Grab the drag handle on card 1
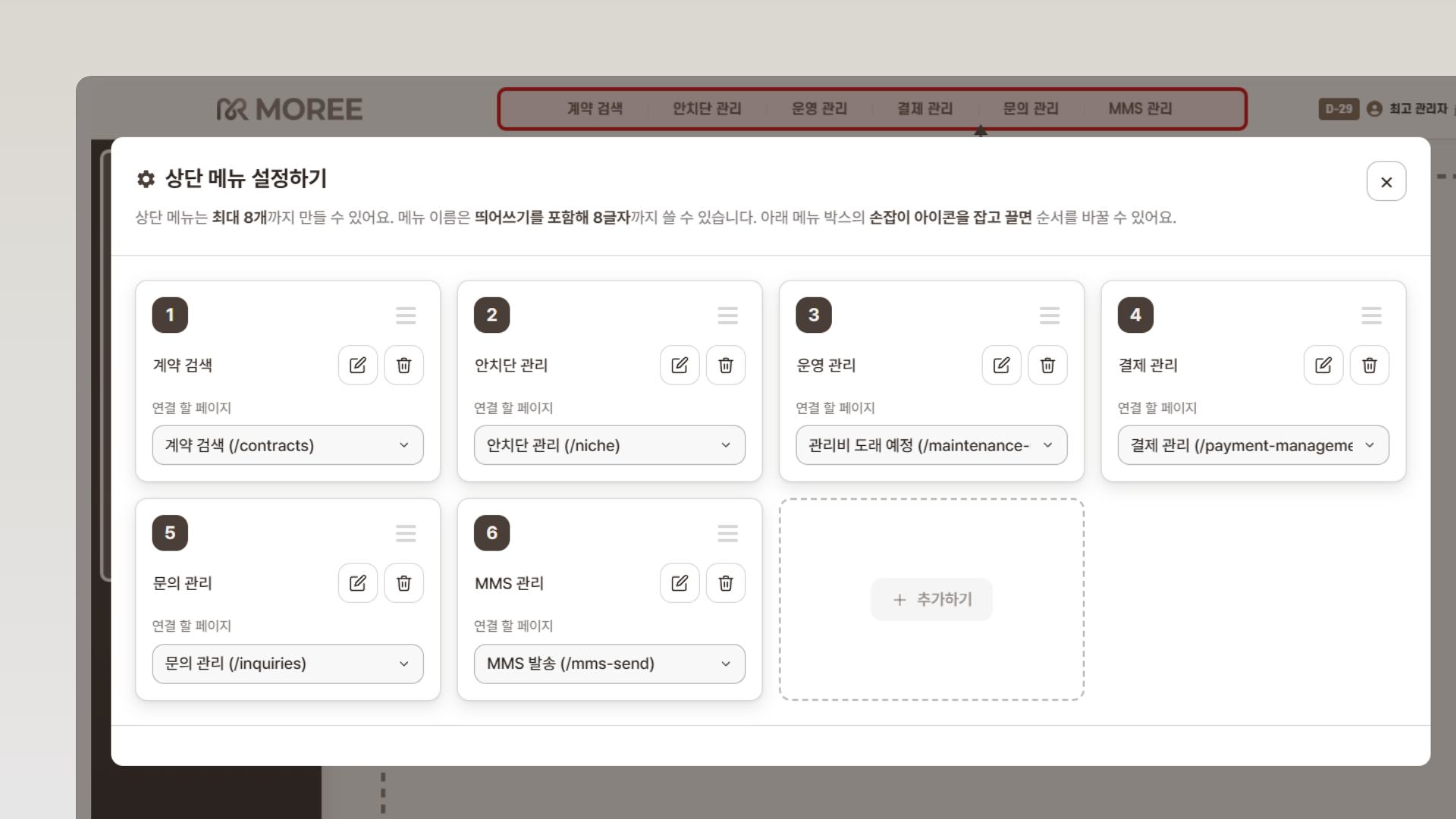The width and height of the screenshot is (1456, 819). [x=406, y=315]
